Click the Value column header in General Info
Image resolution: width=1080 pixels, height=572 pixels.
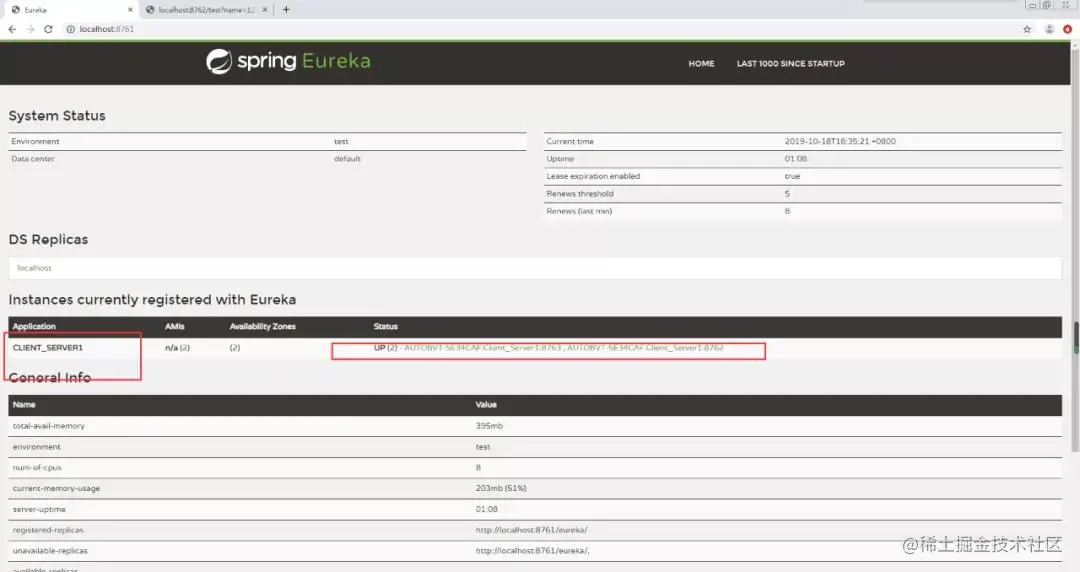tap(486, 405)
